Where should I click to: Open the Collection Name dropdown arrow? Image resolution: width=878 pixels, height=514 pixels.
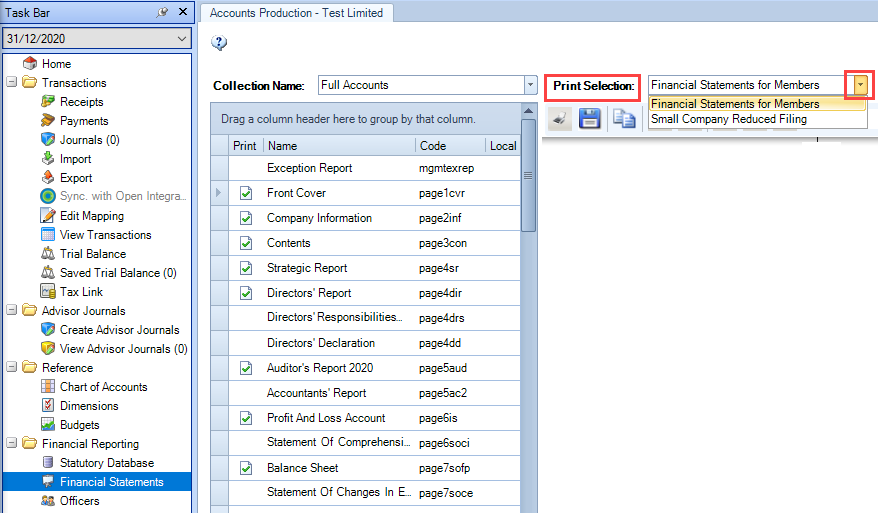pos(531,85)
